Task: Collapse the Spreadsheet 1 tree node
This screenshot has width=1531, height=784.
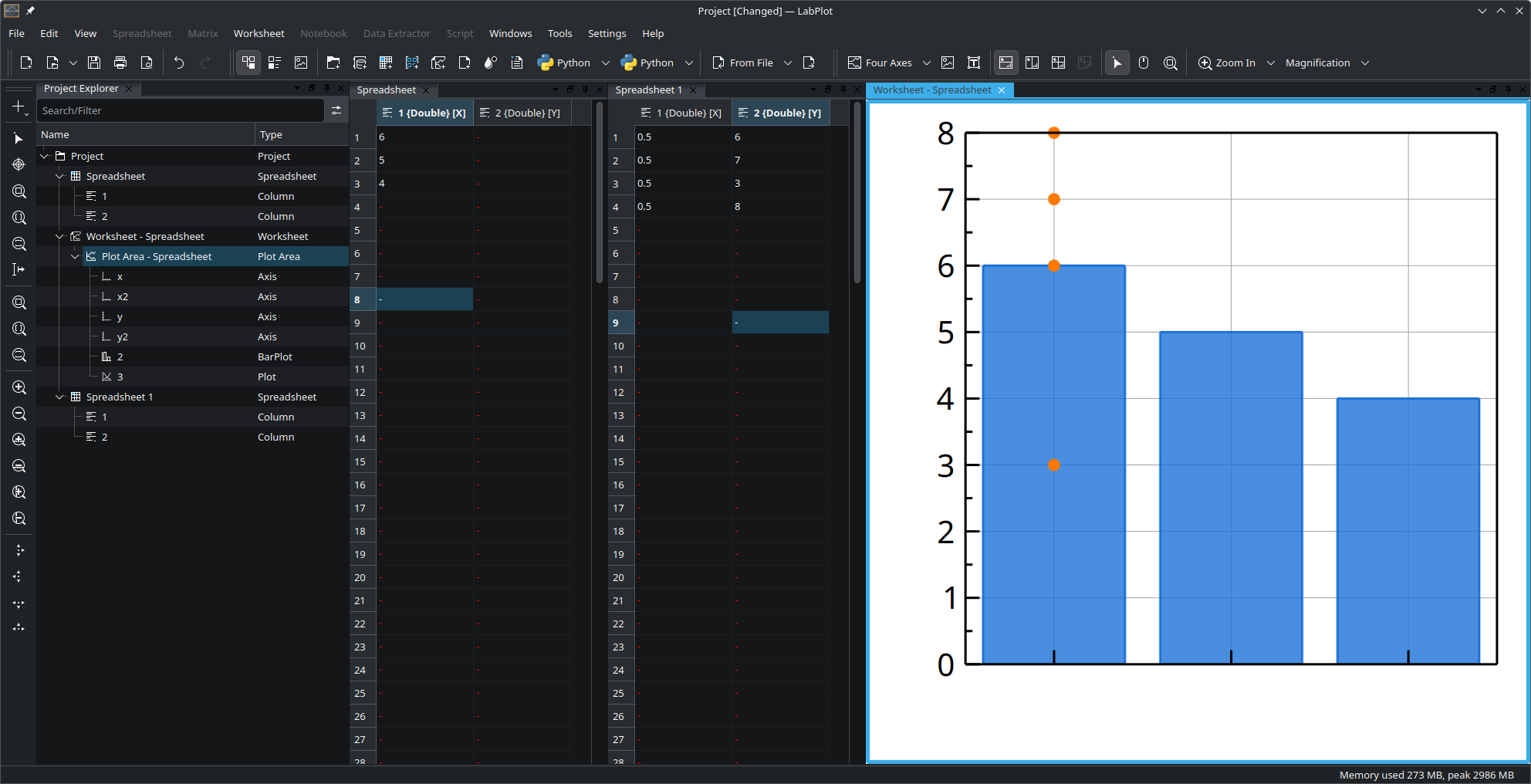Action: pos(59,397)
